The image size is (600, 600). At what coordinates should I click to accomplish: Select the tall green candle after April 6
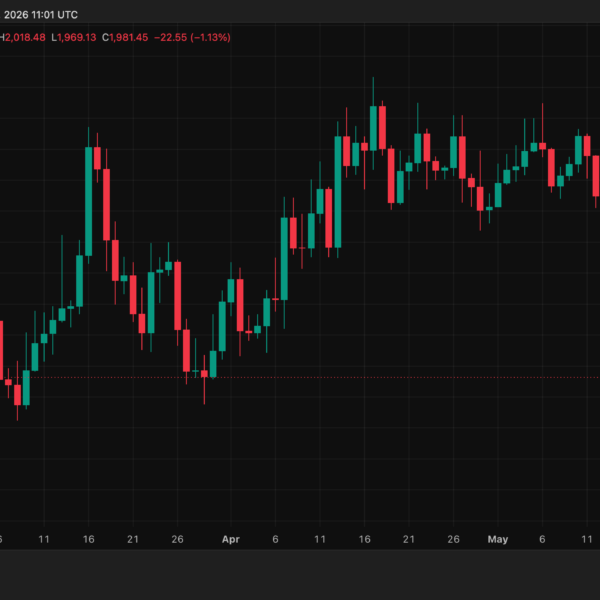[284, 259]
